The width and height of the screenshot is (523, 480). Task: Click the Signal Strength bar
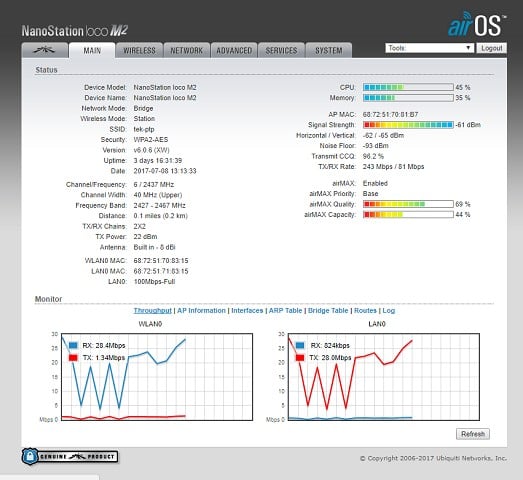point(408,125)
